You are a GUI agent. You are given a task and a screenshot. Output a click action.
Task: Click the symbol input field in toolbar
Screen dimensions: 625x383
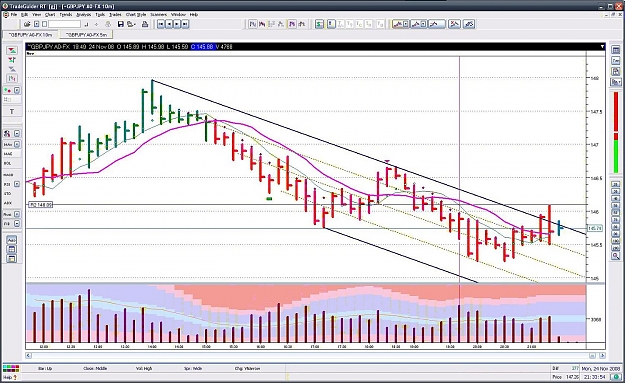click(65, 24)
